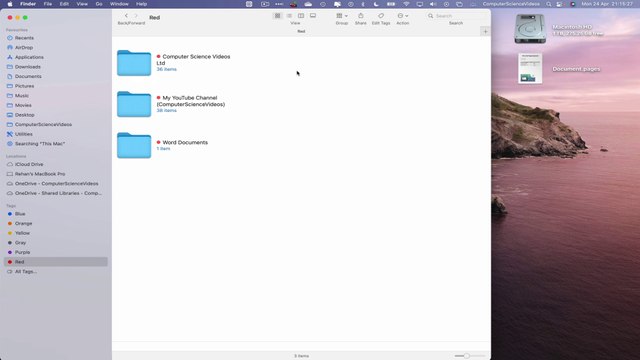
Task: Switch Finder to gallery view
Action: tap(313, 16)
